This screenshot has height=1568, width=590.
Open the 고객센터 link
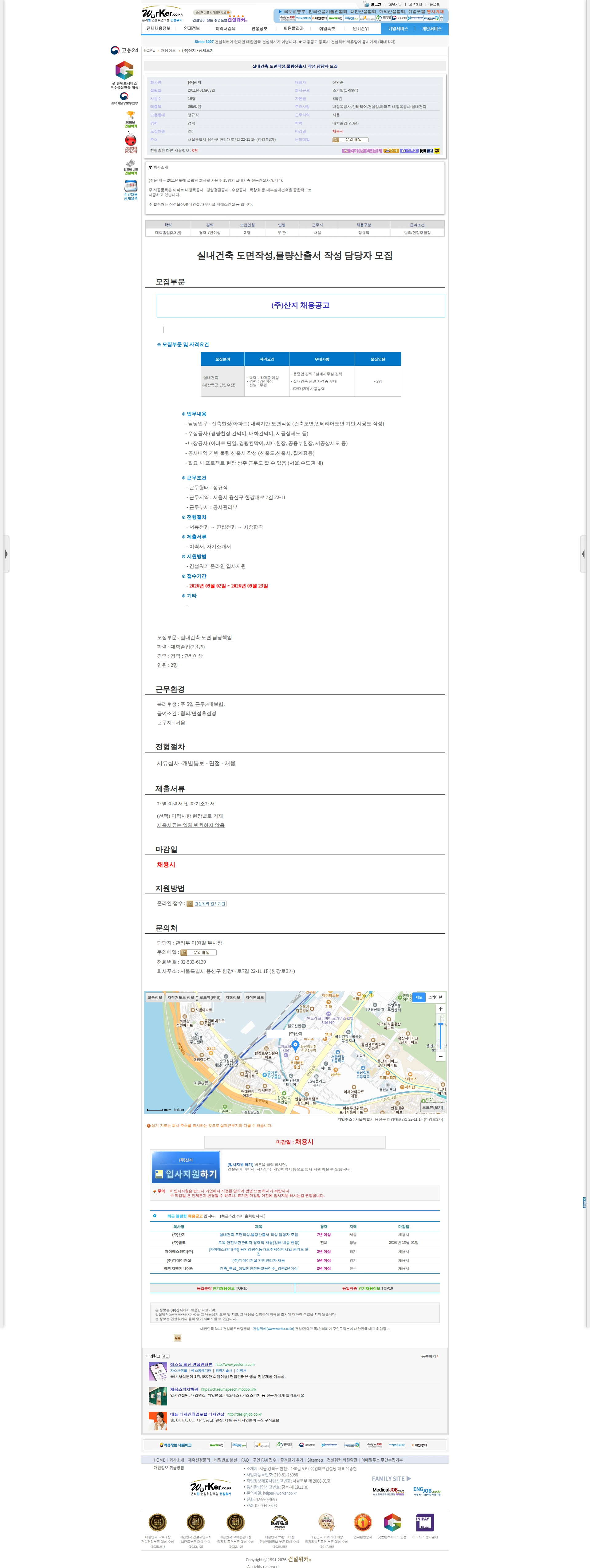(415, 4)
